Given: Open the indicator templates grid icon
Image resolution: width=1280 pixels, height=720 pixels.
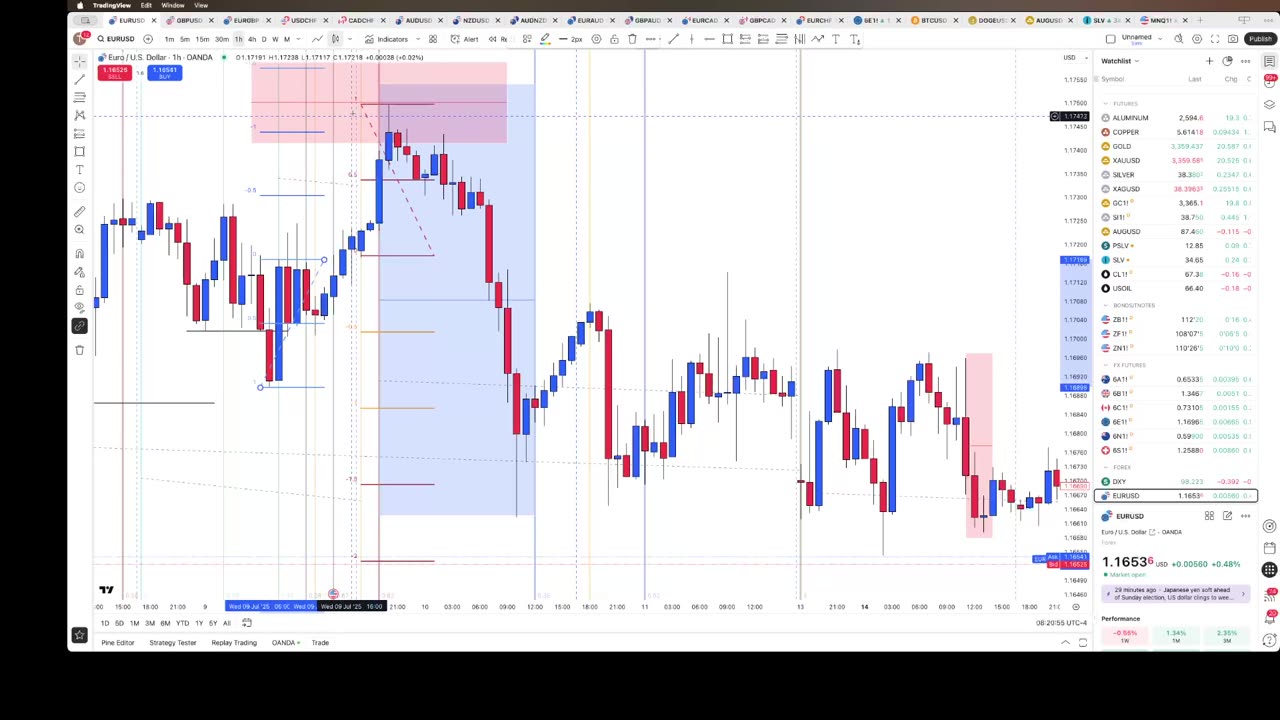Looking at the screenshot, I should point(433,39).
